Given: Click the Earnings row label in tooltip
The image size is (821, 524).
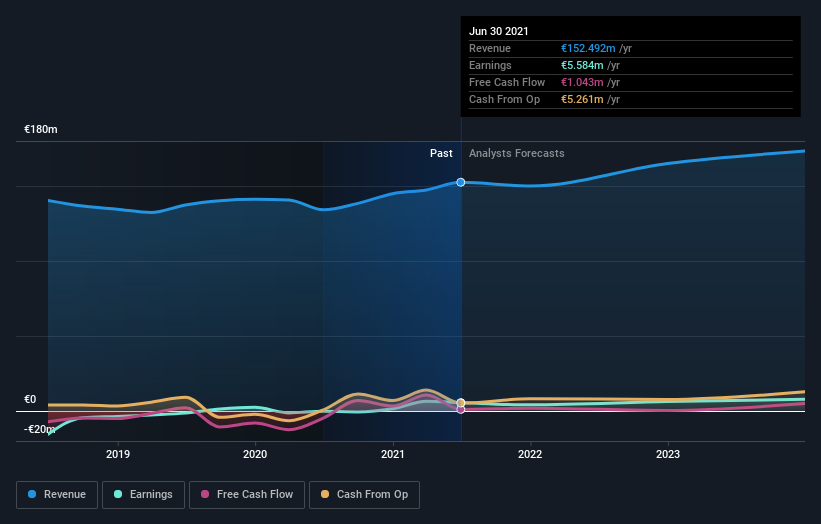Looking at the screenshot, I should (490, 65).
